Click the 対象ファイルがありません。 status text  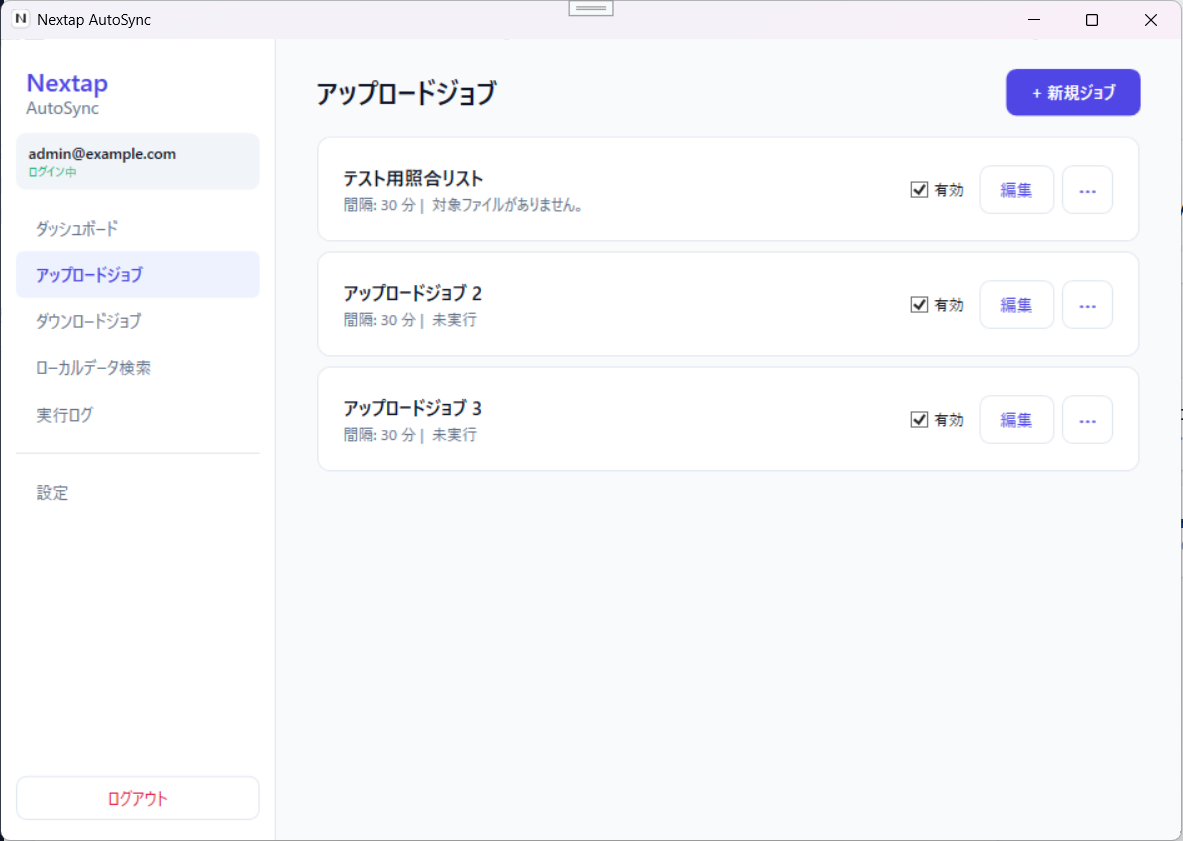(508, 205)
